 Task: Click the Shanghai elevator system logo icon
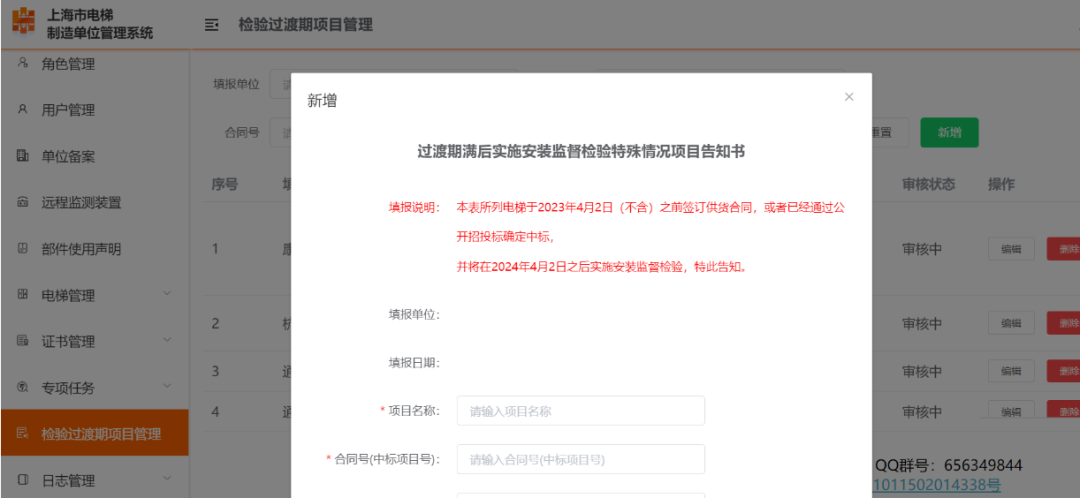click(23, 21)
